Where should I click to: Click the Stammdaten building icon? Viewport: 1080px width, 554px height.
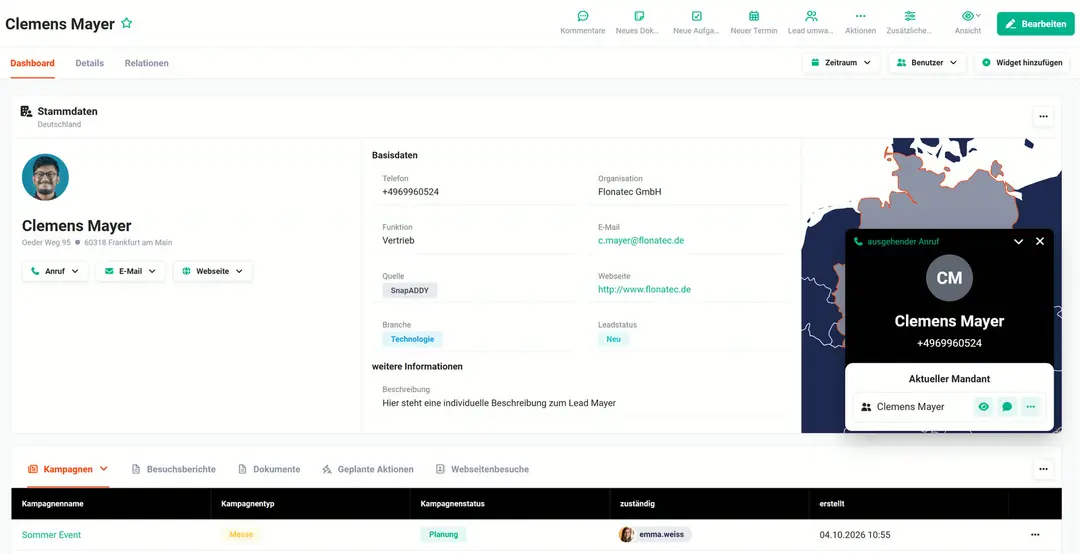(27, 111)
